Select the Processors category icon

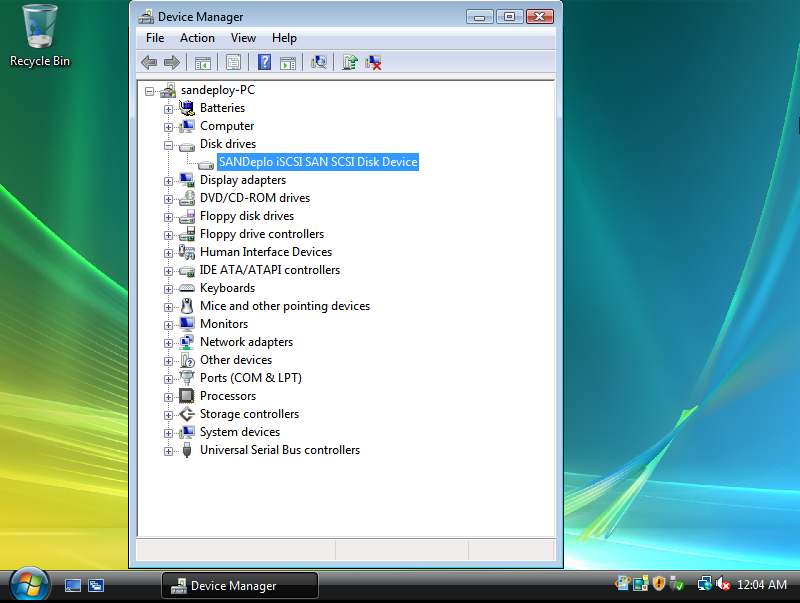click(x=187, y=396)
